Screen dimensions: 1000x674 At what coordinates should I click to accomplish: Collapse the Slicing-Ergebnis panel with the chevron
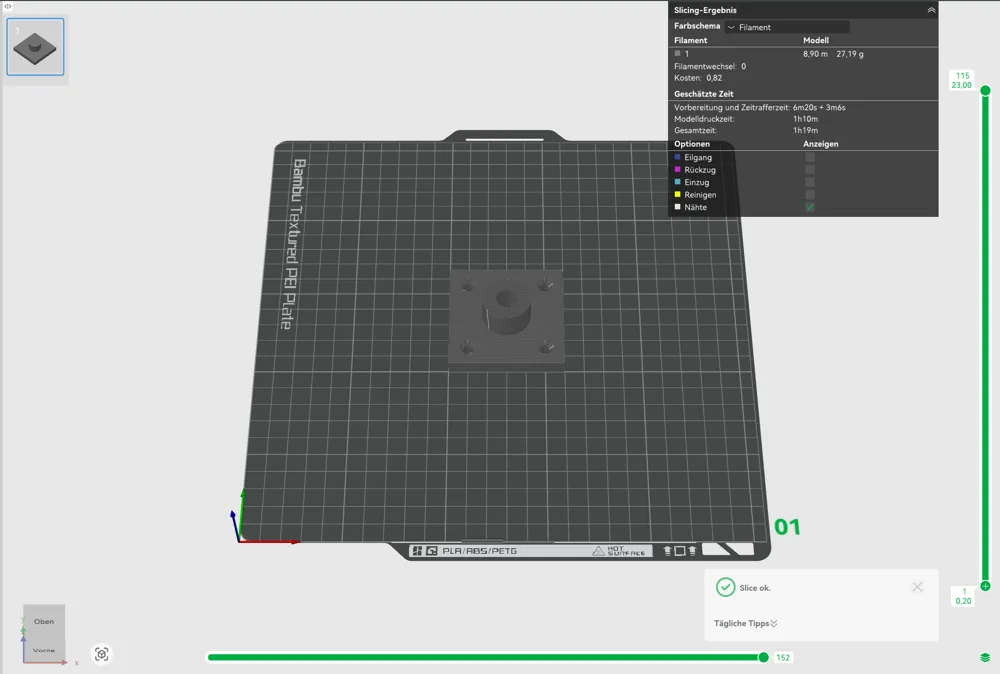point(931,10)
